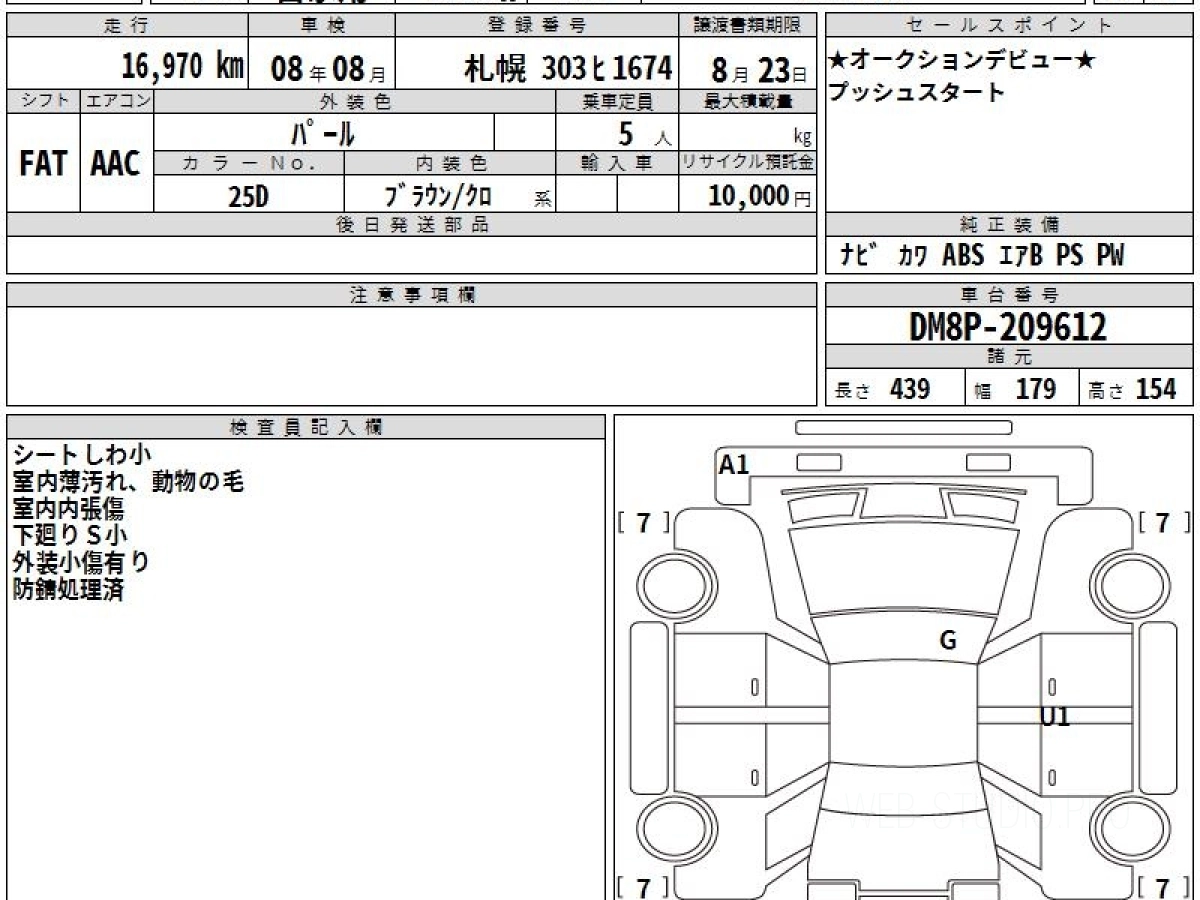
Task: Click the 外装色 header
Action: [355, 101]
